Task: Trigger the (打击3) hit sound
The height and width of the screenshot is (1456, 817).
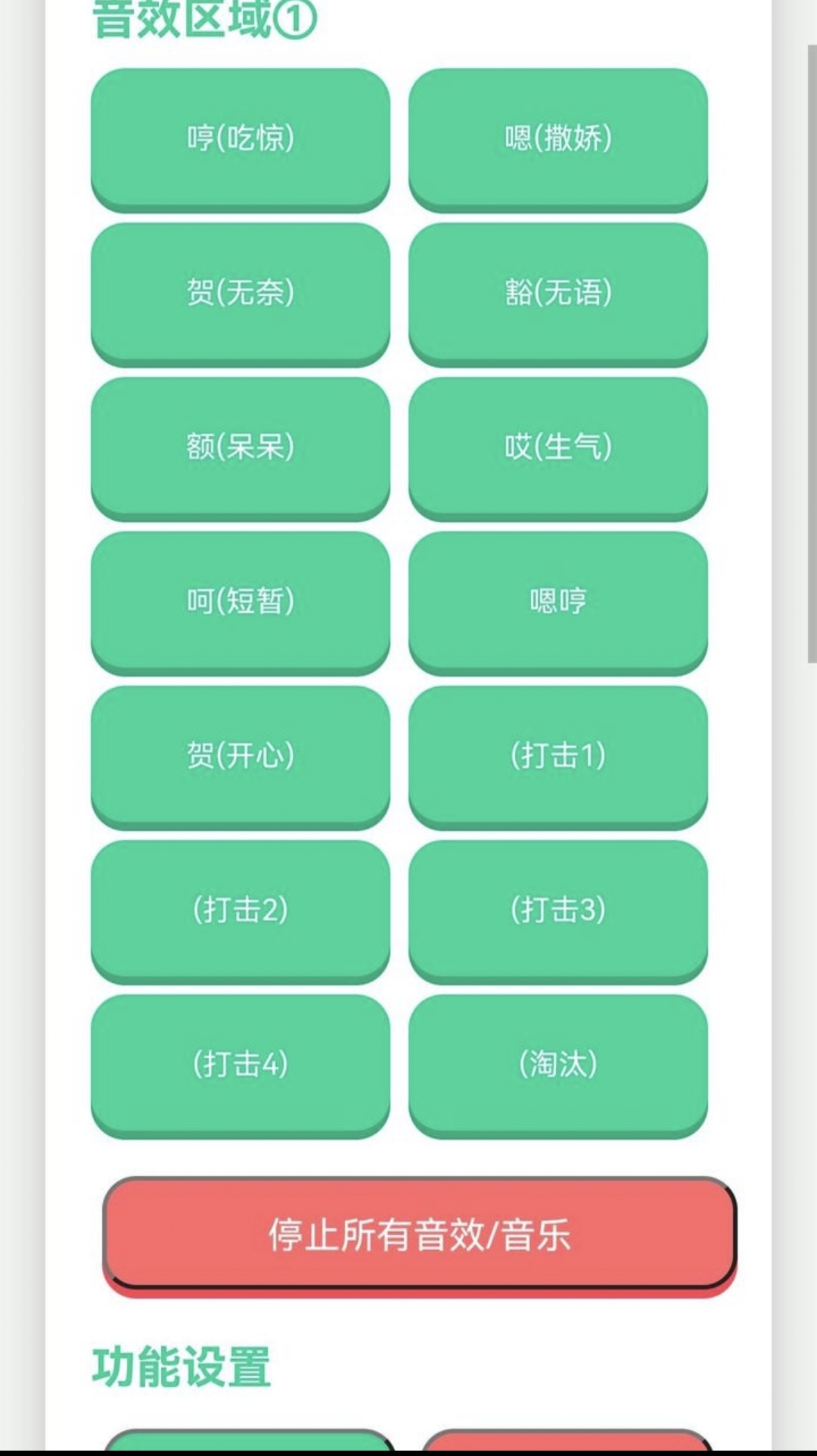Action: pyautogui.click(x=558, y=910)
